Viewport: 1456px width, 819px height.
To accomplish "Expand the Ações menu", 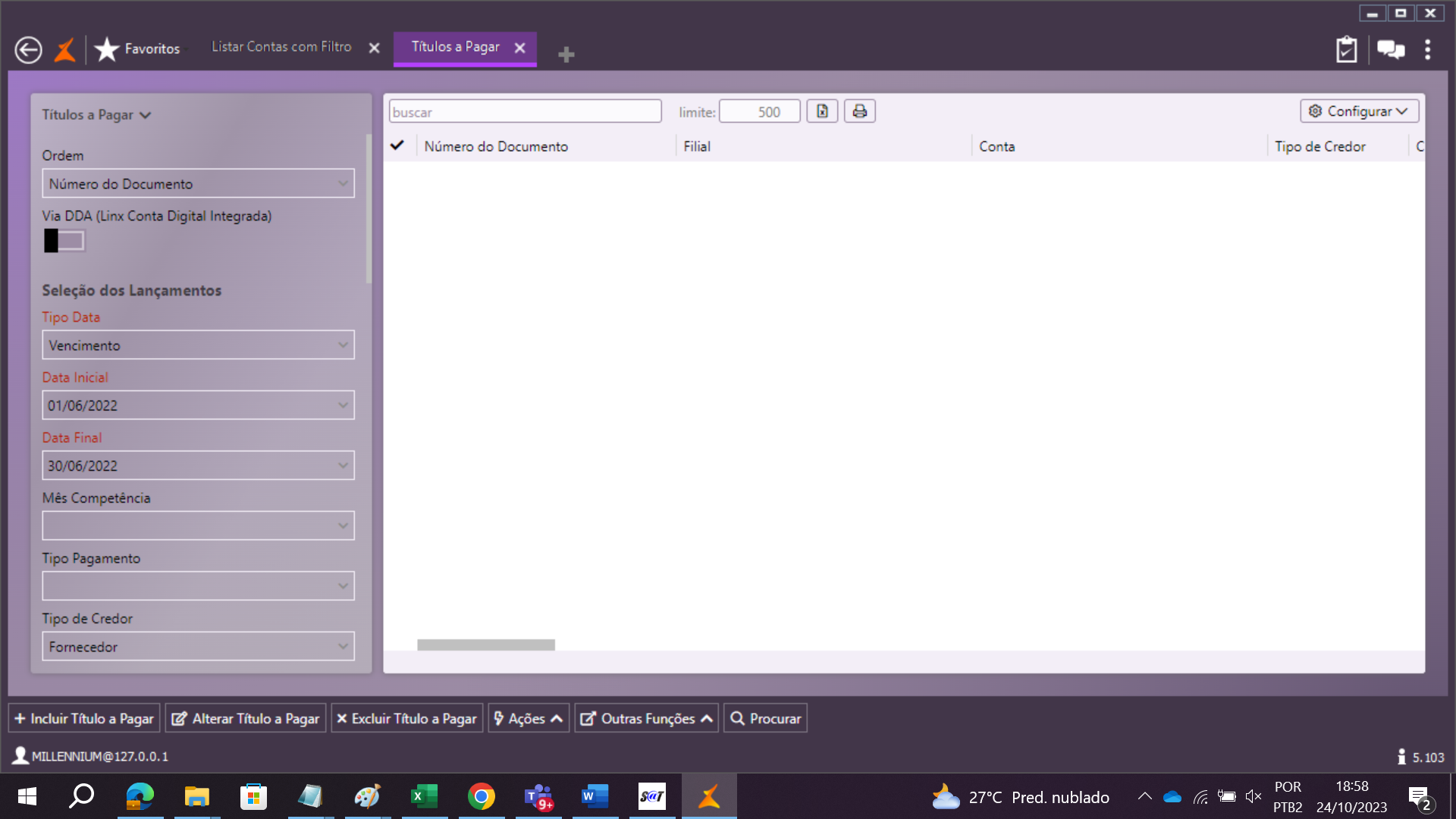I will coord(529,718).
